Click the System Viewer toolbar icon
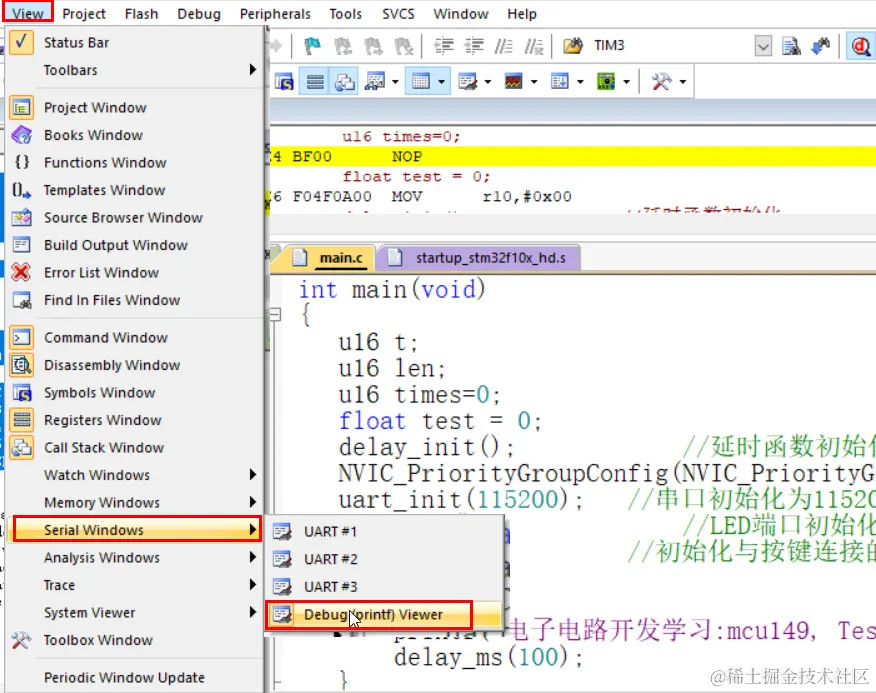The height and width of the screenshot is (693, 876). tap(606, 82)
